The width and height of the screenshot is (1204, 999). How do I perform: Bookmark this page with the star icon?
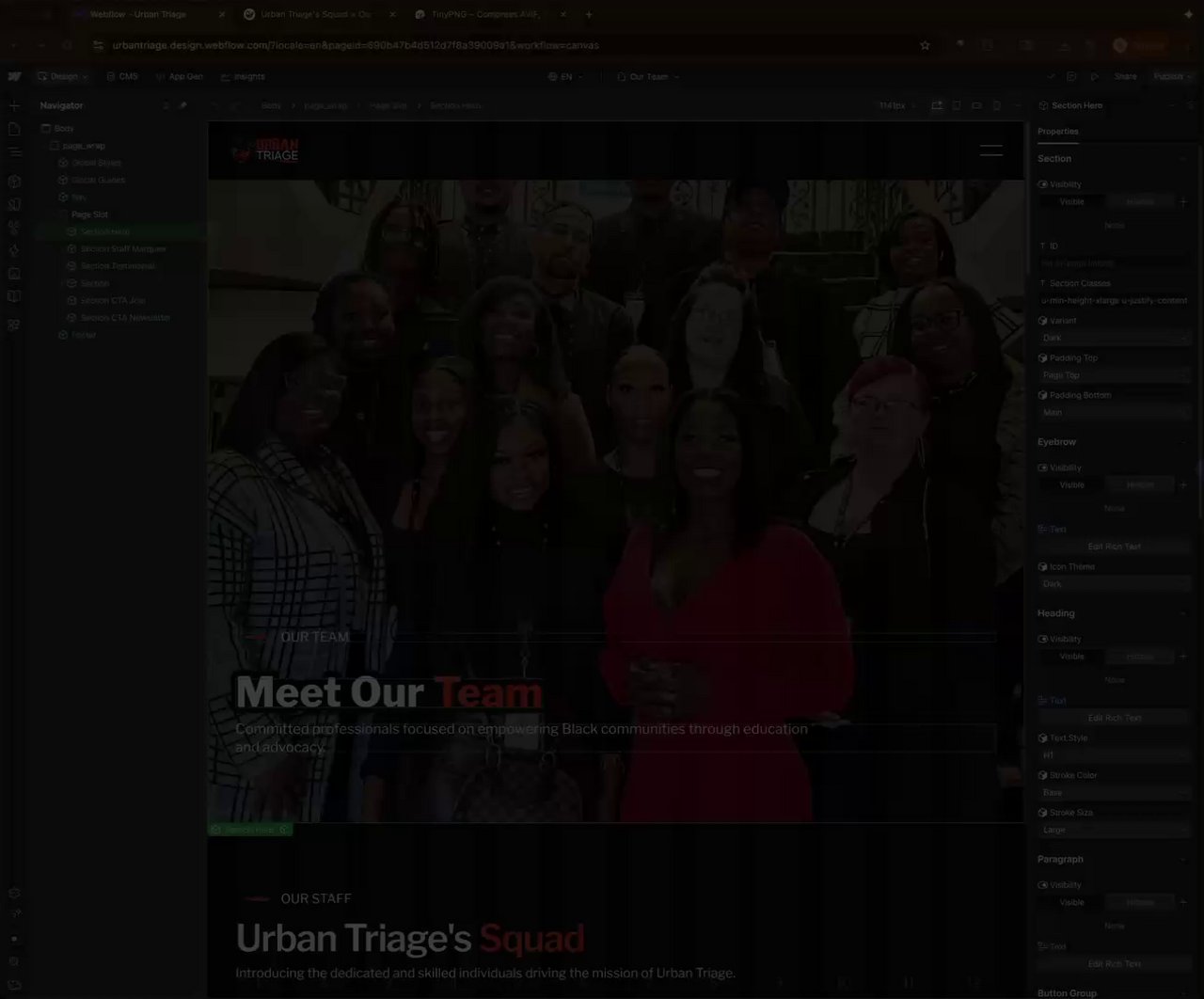click(x=925, y=45)
